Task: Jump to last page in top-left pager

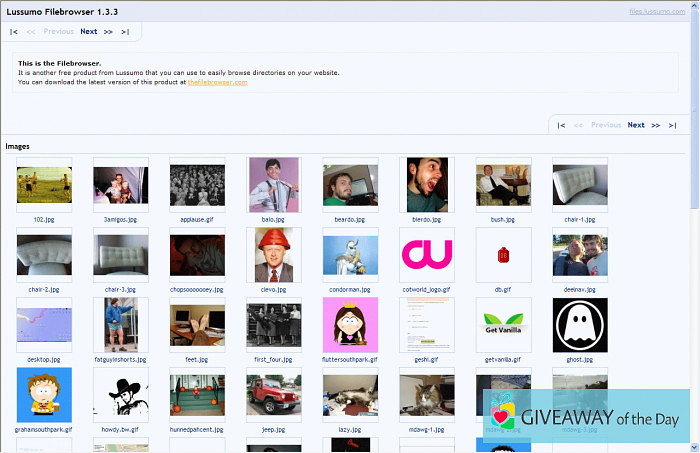Action: 125,32
